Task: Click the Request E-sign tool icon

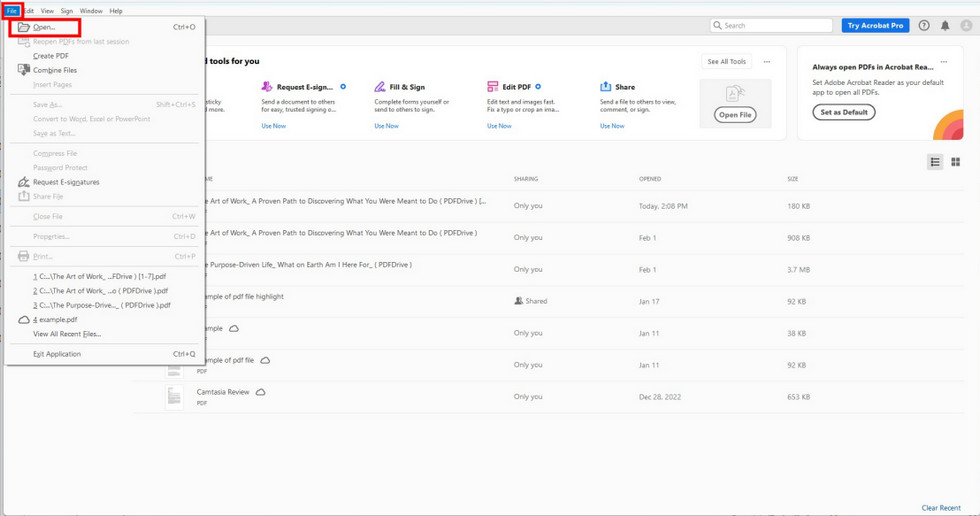Action: [267, 87]
